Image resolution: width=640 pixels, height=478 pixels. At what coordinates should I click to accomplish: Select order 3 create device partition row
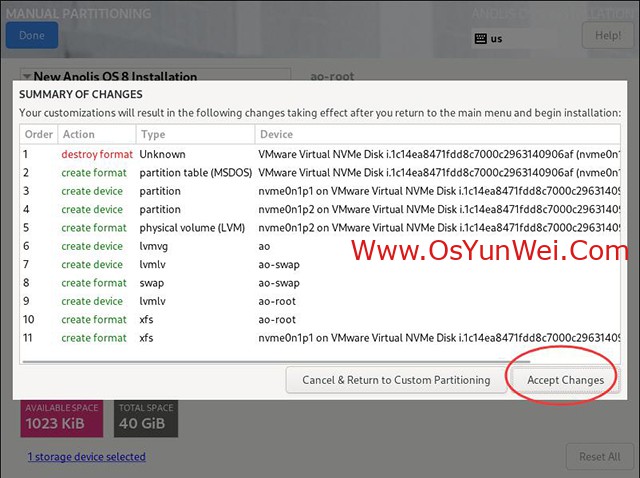pos(320,191)
